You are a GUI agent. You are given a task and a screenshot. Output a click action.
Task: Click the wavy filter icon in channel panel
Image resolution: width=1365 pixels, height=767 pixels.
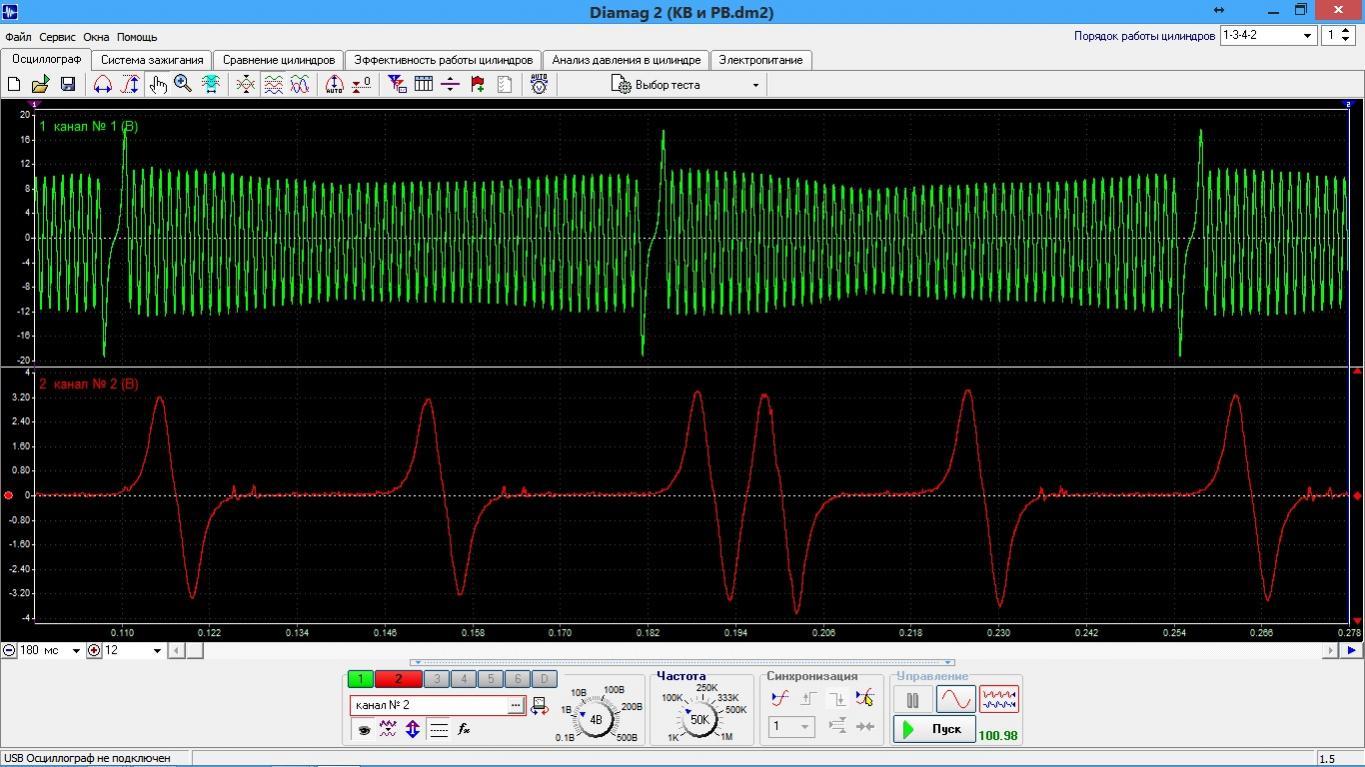click(388, 730)
